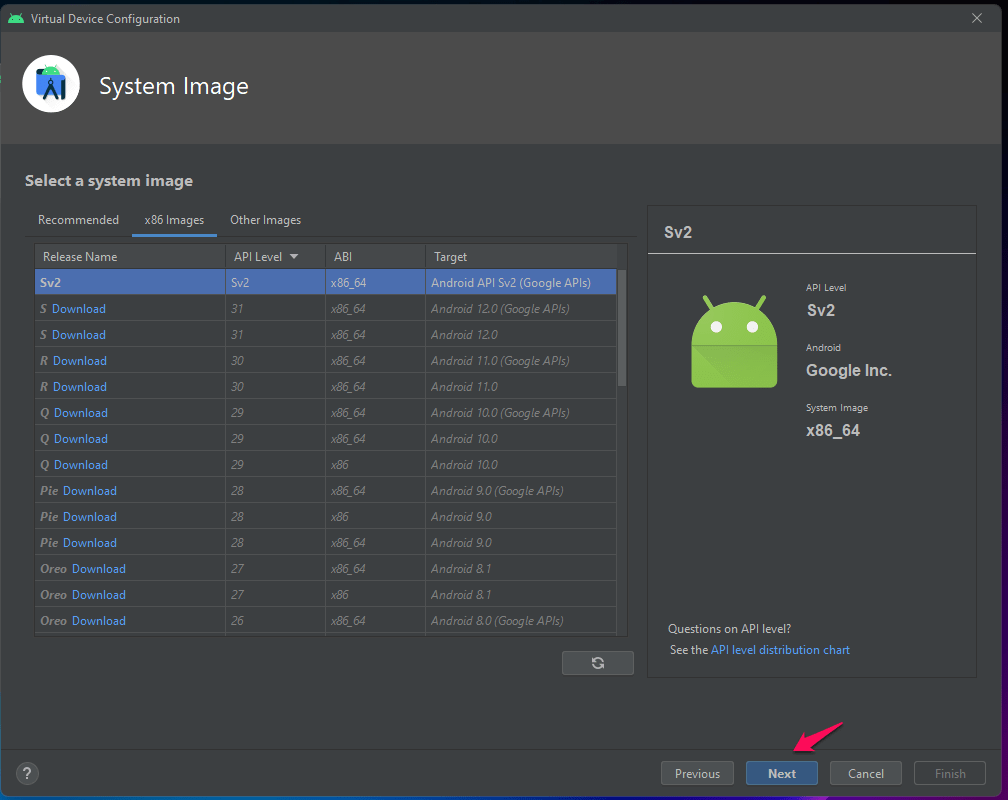The width and height of the screenshot is (1008, 800).
Task: Open the Other Images tab
Action: click(266, 220)
